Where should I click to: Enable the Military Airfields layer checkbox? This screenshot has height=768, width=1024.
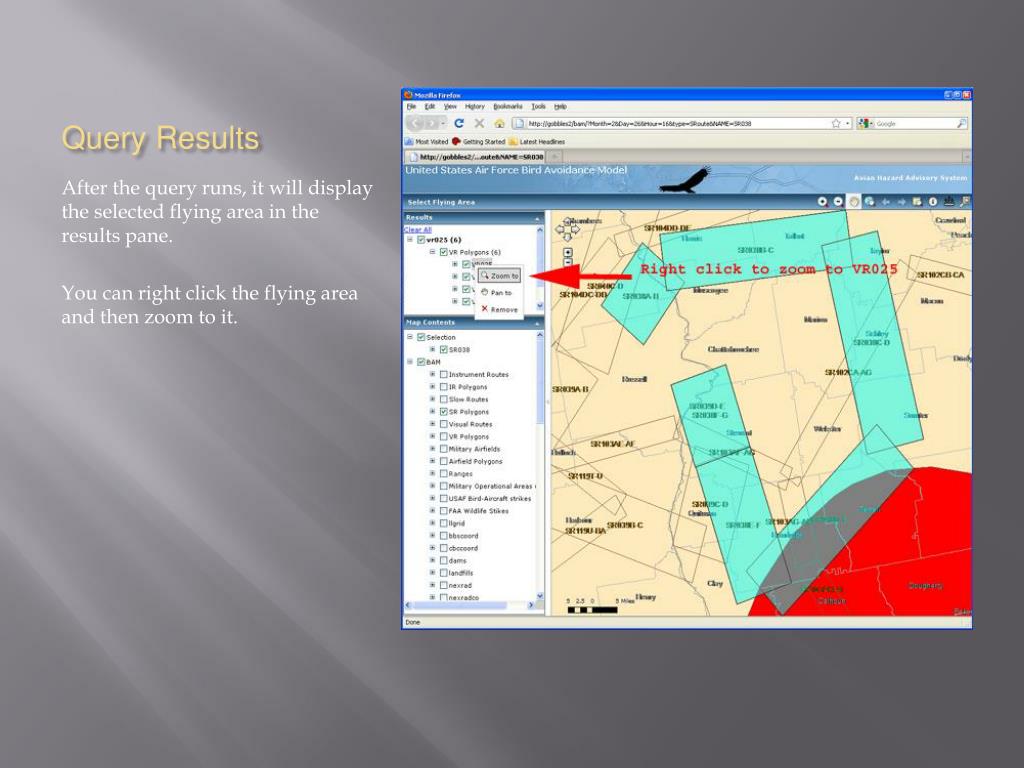443,449
